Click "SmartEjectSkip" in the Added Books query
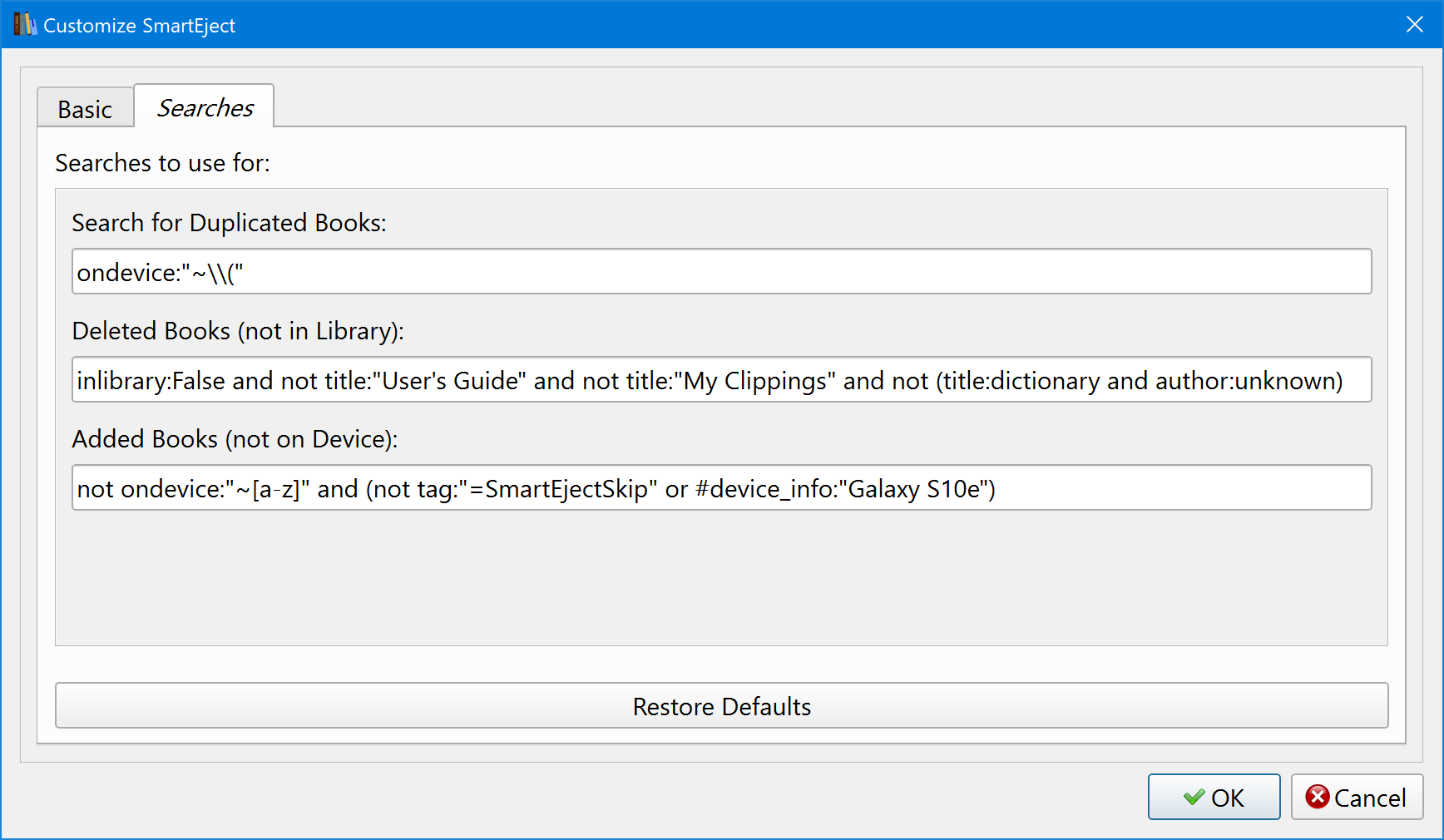The width and height of the screenshot is (1444, 840). click(566, 489)
